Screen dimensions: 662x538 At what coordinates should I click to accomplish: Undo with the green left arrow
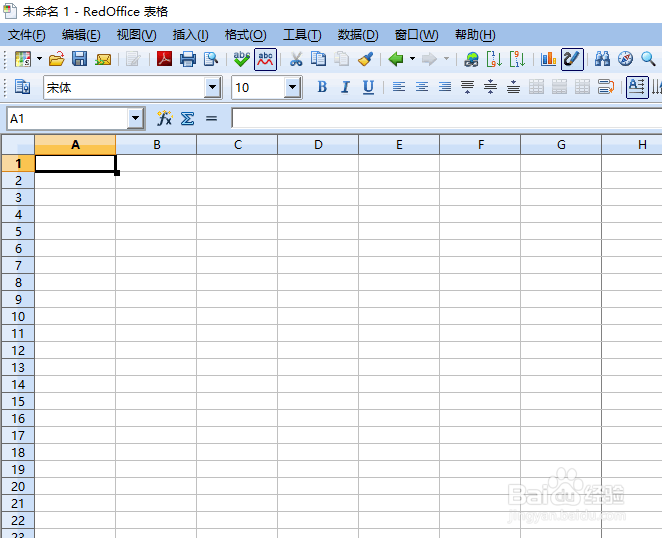pyautogui.click(x=396, y=59)
